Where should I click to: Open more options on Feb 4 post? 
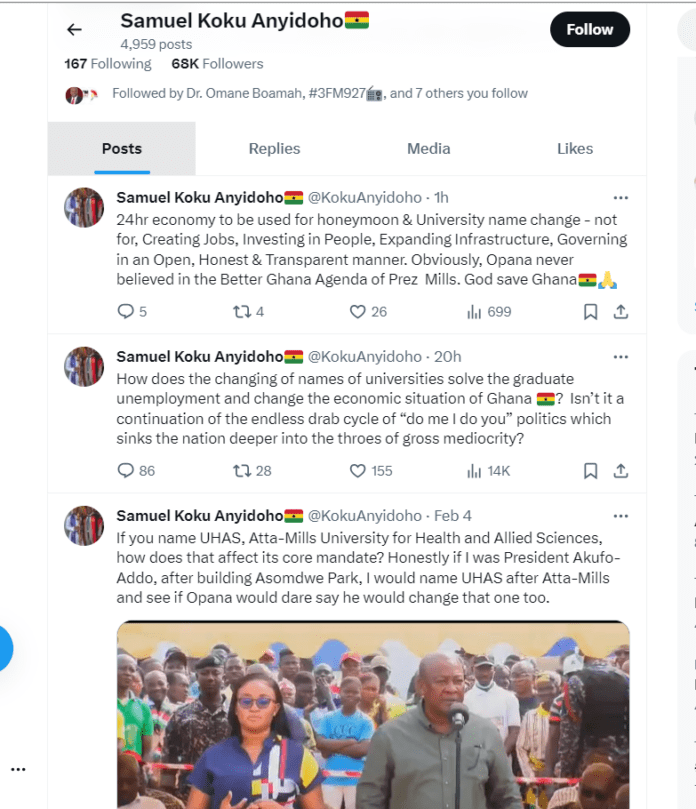620,516
